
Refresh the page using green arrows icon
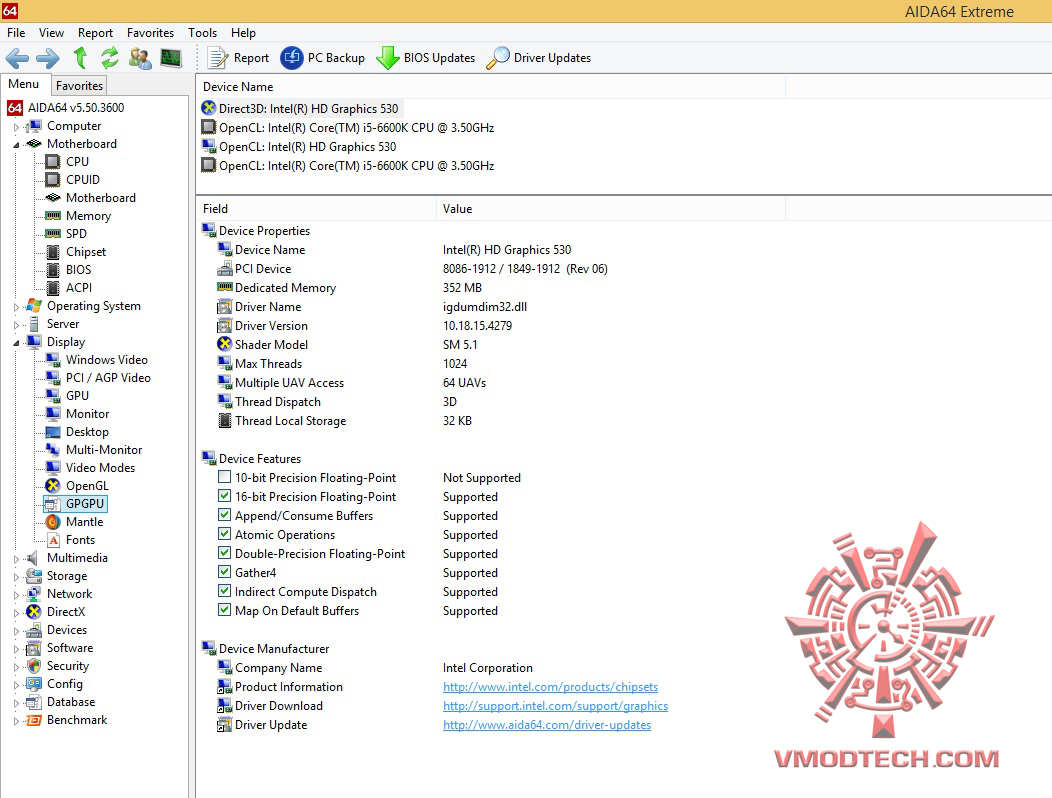(x=109, y=58)
